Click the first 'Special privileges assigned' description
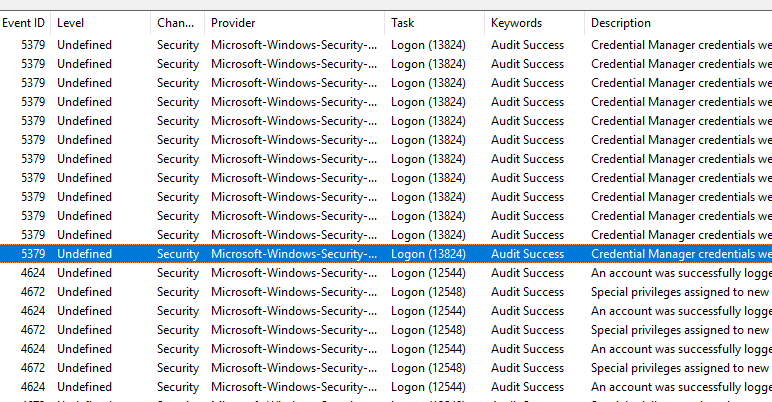This screenshot has height=402, width=772. [680, 292]
